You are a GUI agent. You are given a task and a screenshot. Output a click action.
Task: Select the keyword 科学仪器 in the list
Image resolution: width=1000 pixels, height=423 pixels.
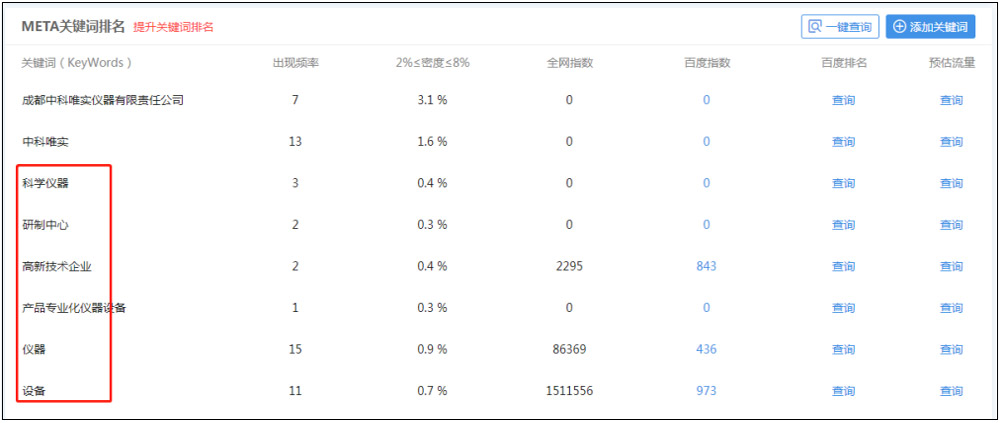point(46,183)
